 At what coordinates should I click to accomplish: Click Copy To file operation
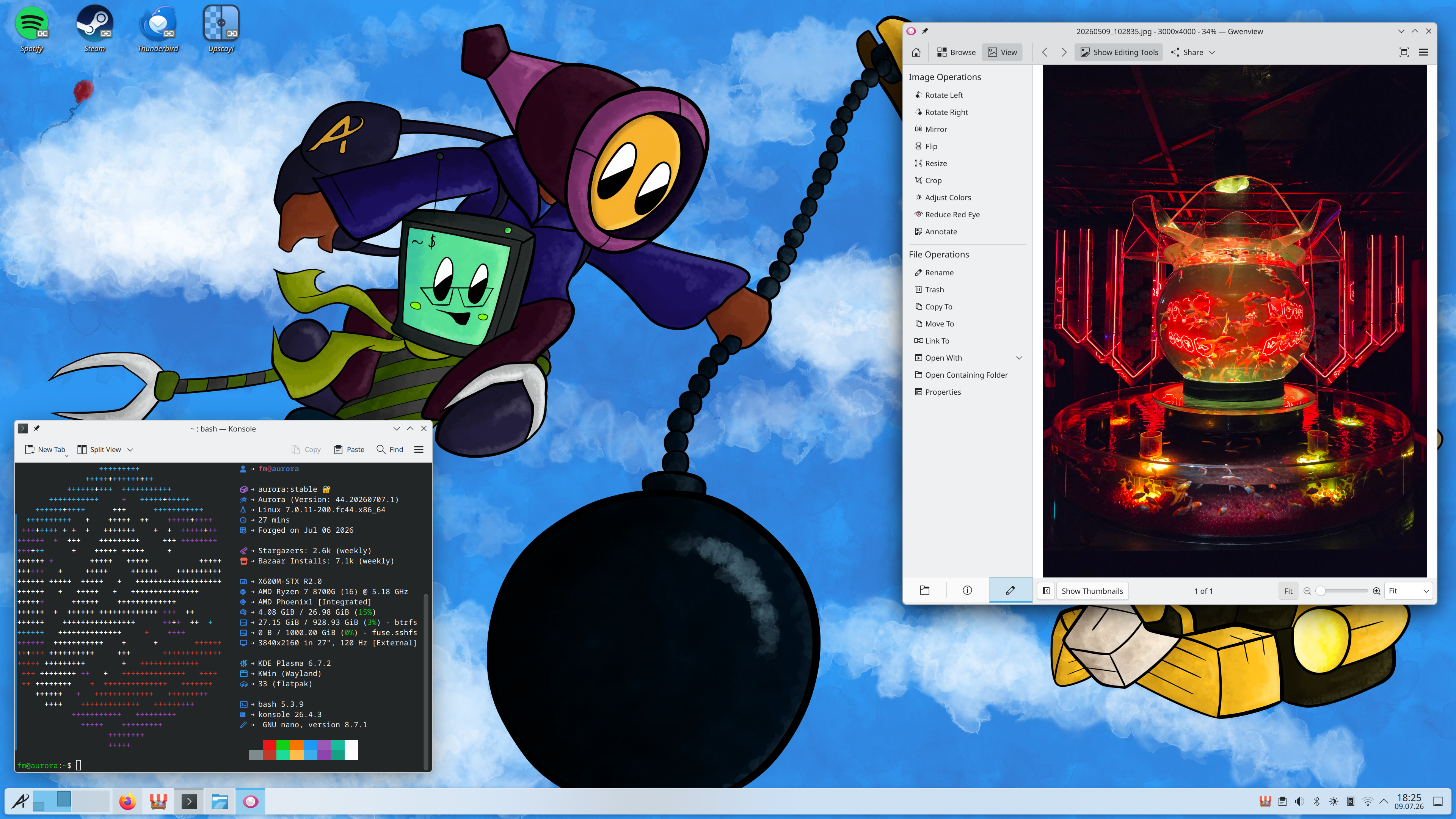(933, 306)
